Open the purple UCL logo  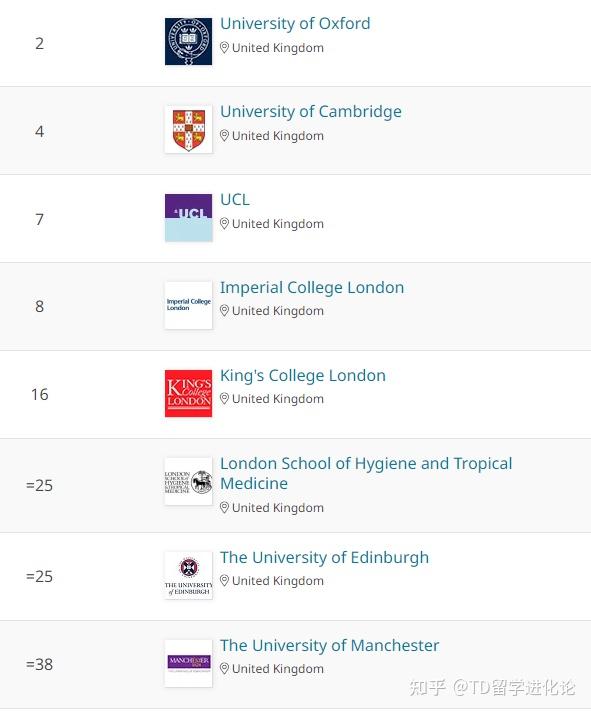point(188,218)
